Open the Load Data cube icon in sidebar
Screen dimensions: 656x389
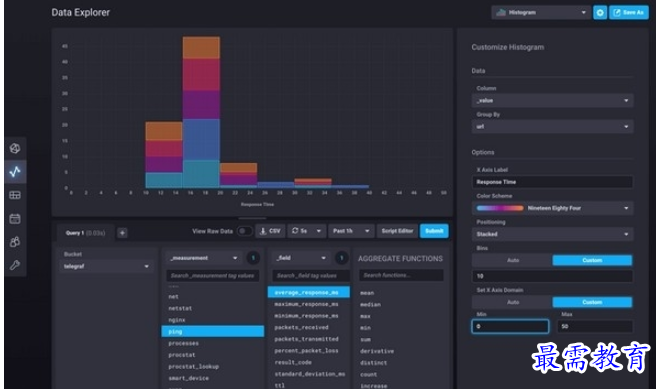click(15, 148)
